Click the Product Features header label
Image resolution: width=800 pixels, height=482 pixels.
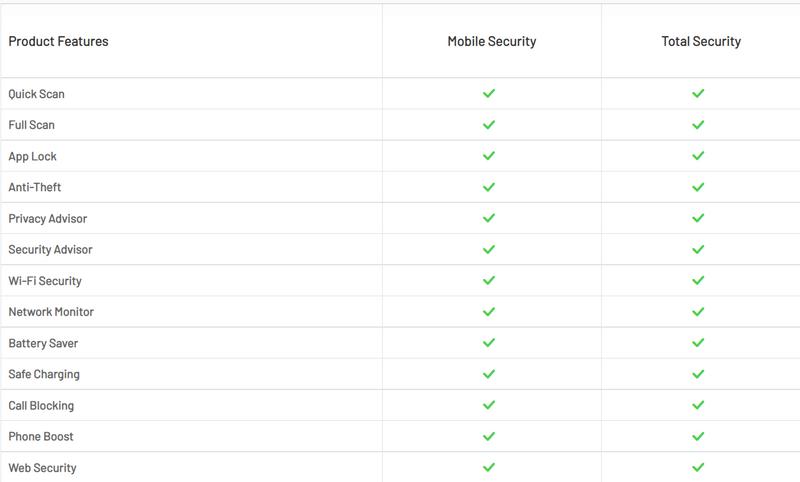[58, 42]
